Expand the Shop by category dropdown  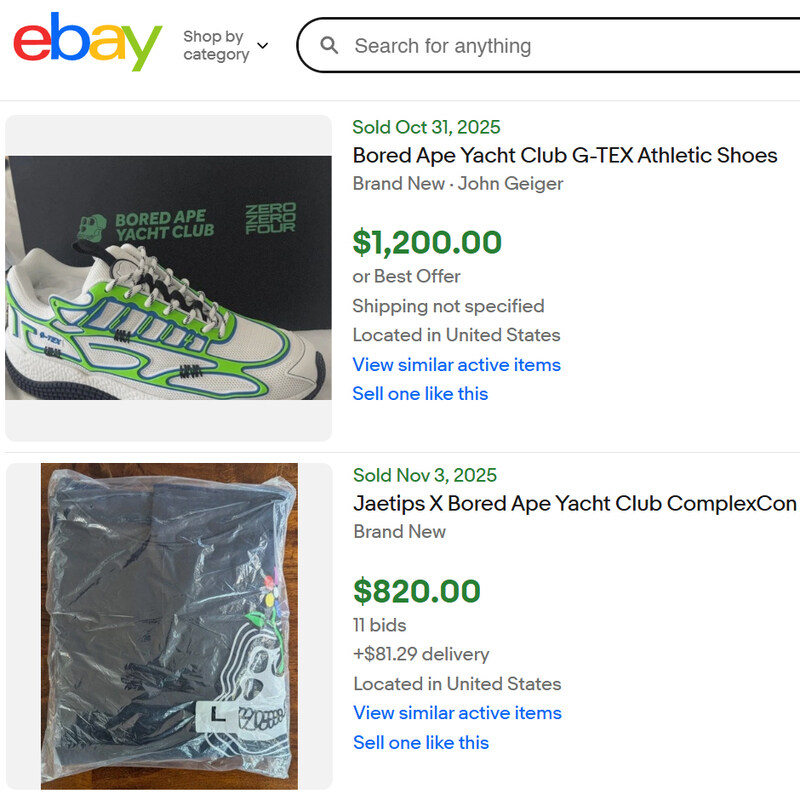coord(215,45)
